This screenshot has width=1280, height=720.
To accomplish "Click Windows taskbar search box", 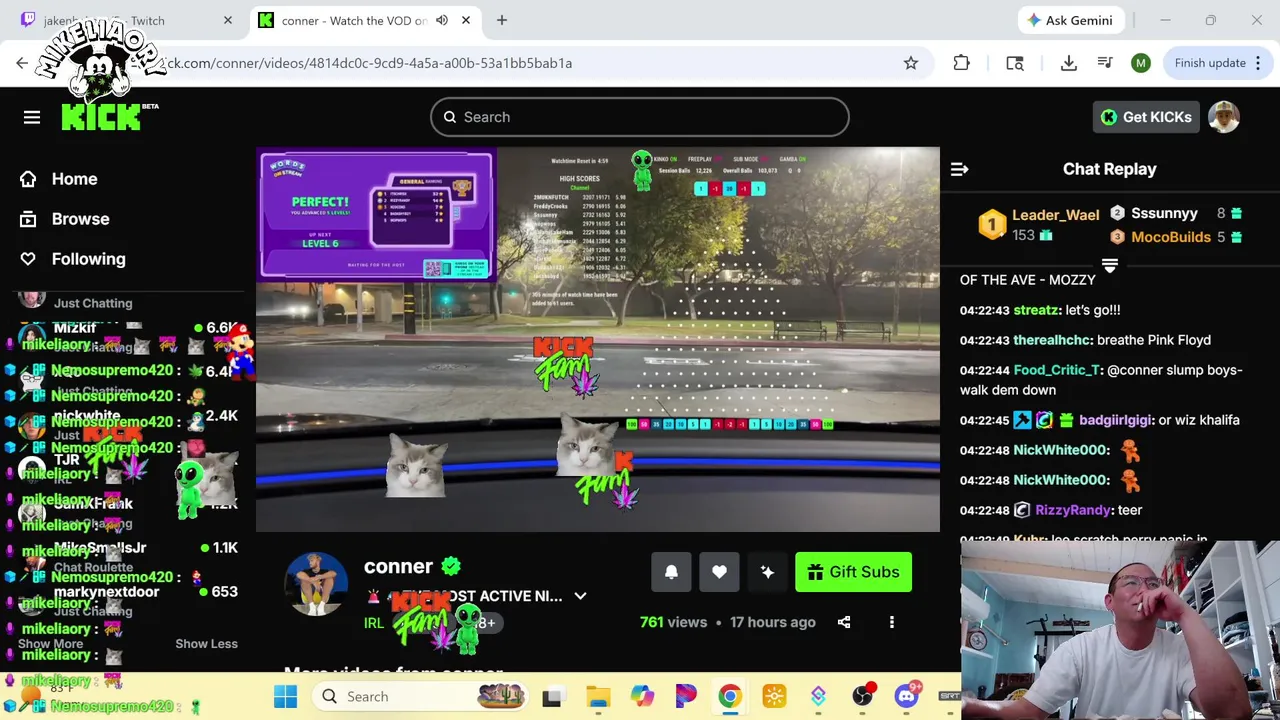I will (x=422, y=696).
